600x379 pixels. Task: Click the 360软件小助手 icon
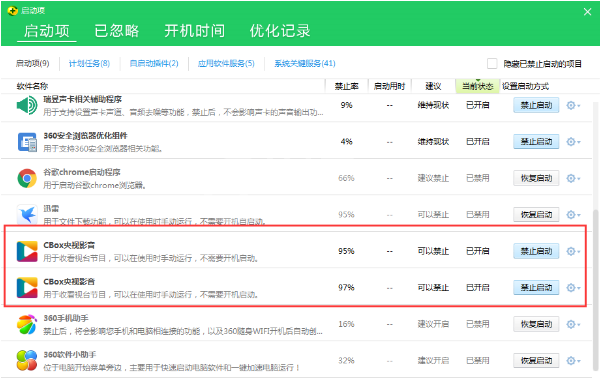click(27, 361)
